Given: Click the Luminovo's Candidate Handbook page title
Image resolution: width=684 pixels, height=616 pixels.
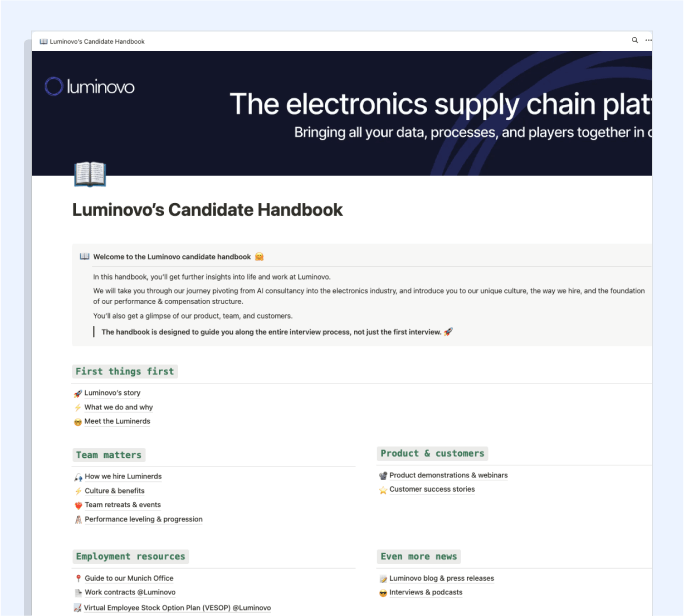Looking at the screenshot, I should pos(207,210).
